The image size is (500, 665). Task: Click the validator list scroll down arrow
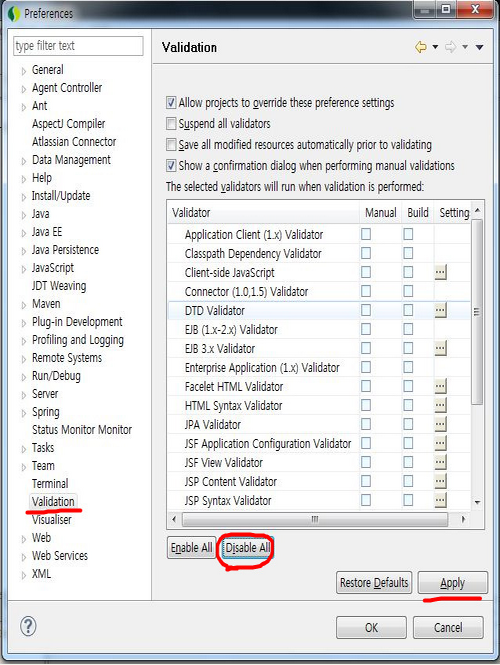(x=477, y=502)
